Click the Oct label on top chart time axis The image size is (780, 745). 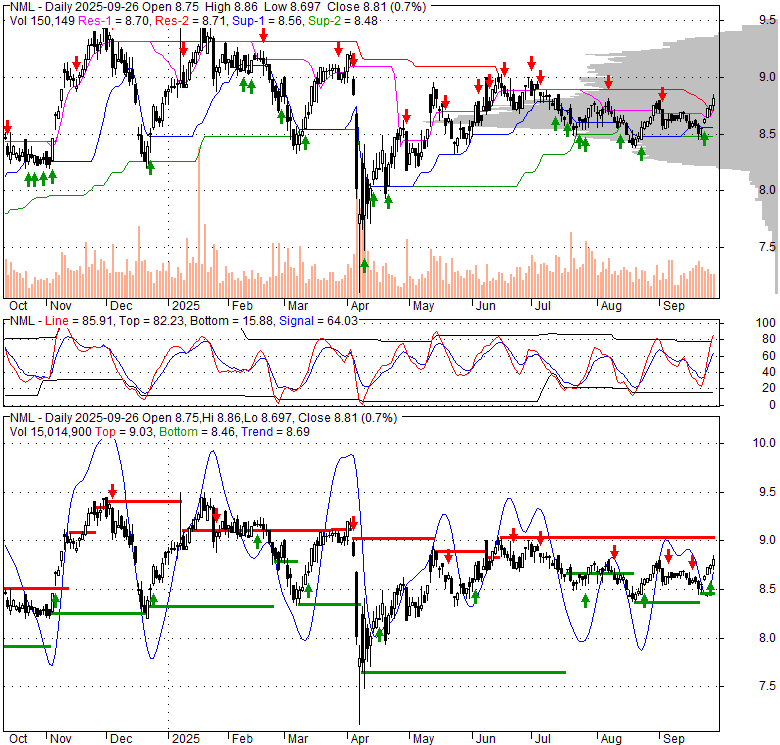coord(18,306)
